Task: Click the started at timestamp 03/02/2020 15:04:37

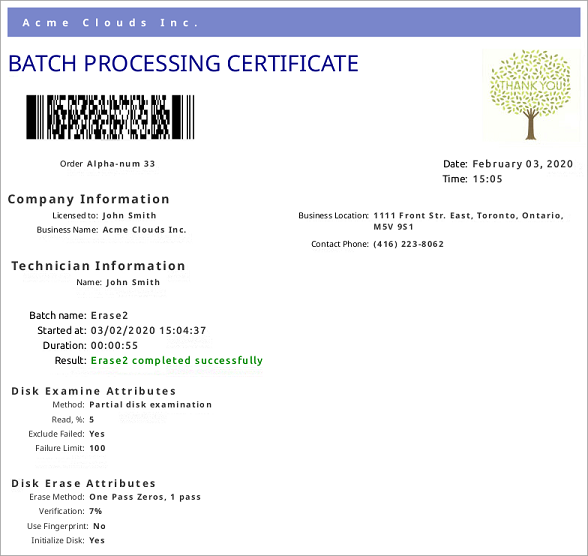Action: (148, 331)
